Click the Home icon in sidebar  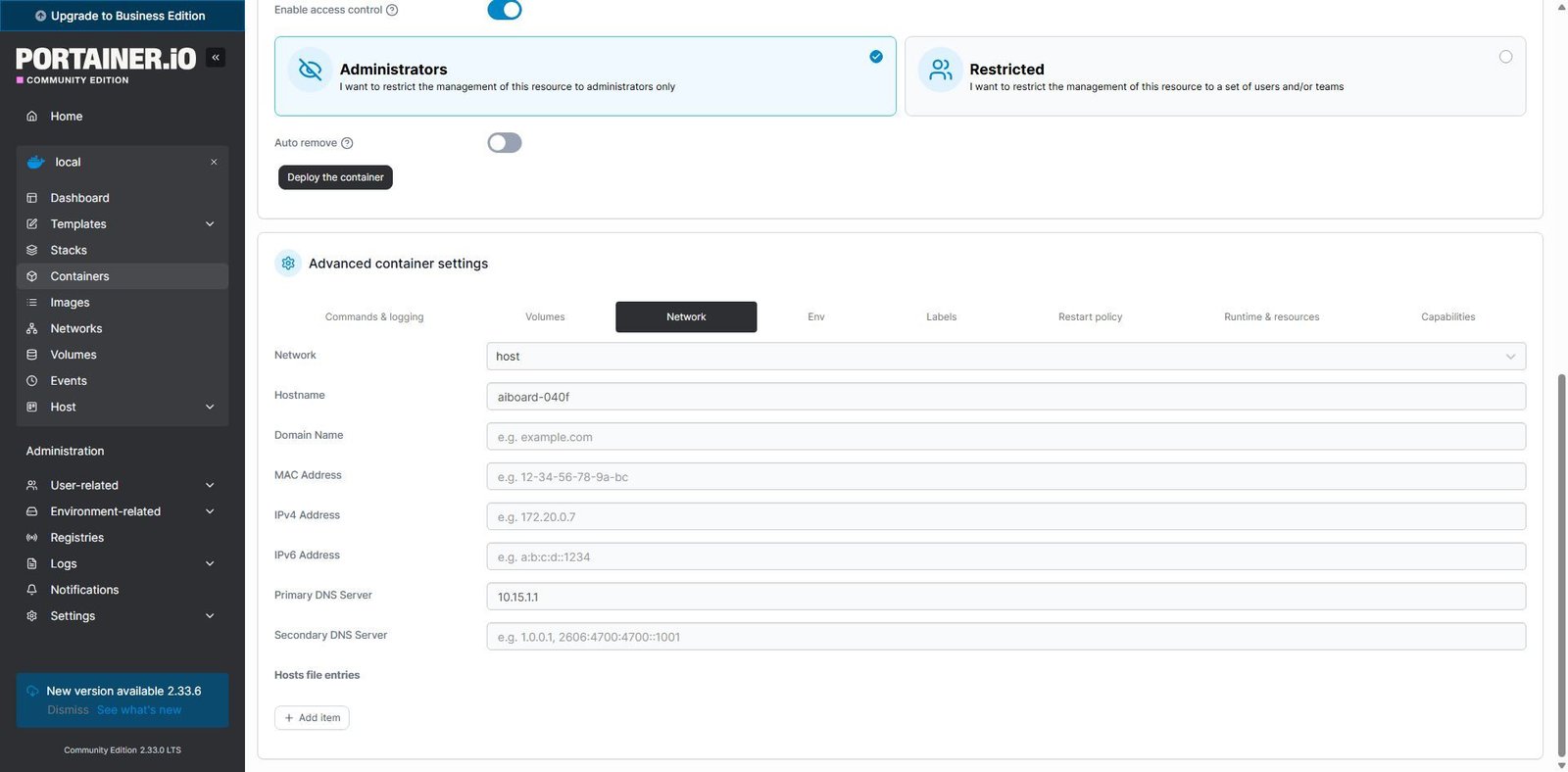[32, 117]
